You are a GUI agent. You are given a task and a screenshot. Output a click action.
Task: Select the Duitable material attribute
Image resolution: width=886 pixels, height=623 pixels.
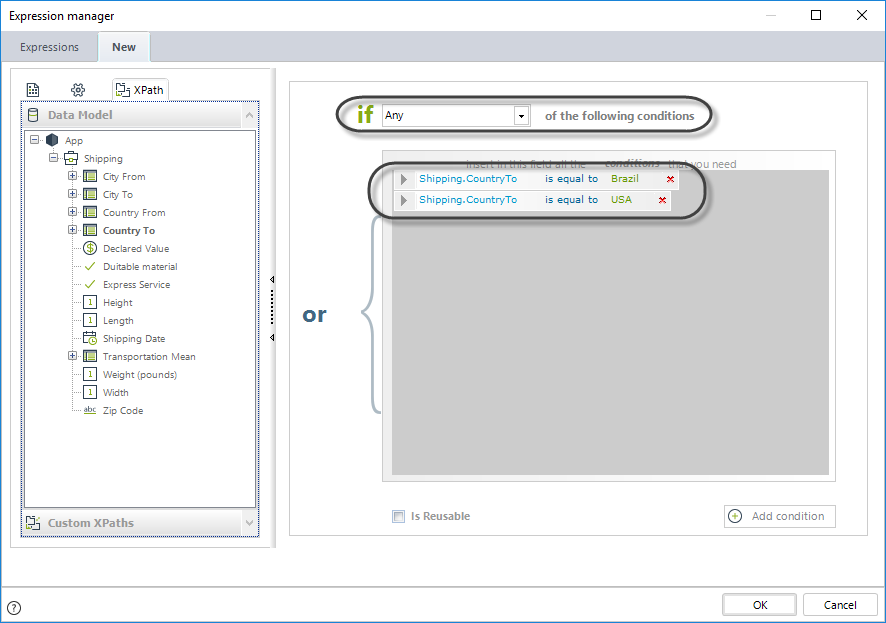(x=140, y=267)
